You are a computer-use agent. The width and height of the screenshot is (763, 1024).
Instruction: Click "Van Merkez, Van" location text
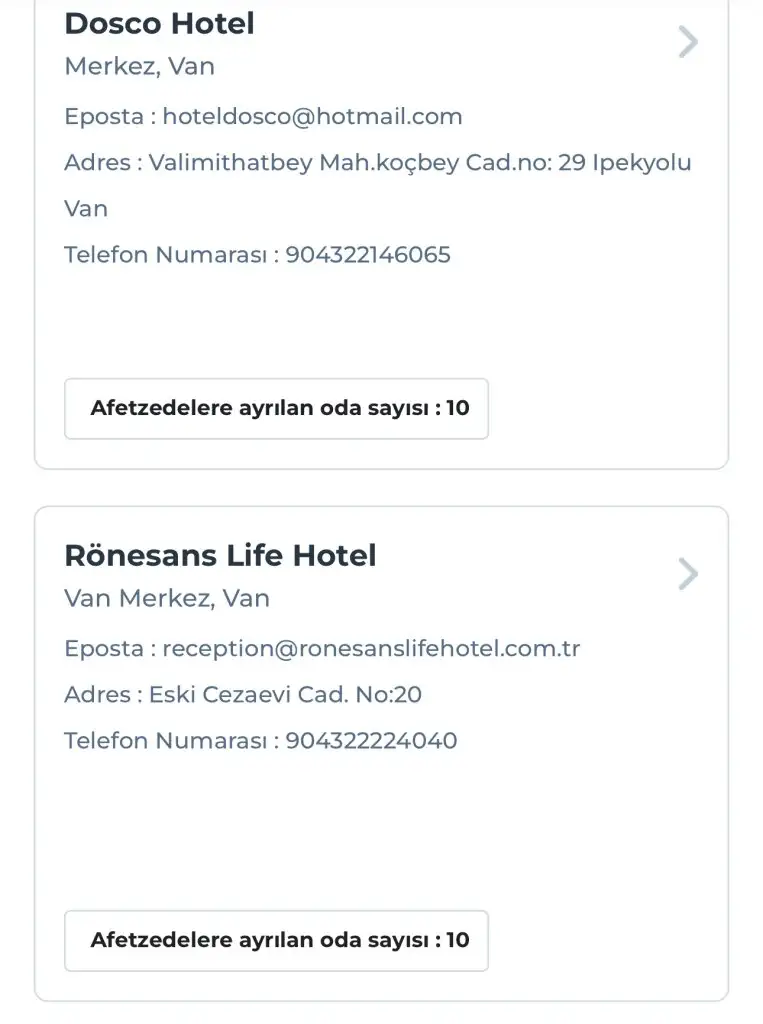coord(167,598)
